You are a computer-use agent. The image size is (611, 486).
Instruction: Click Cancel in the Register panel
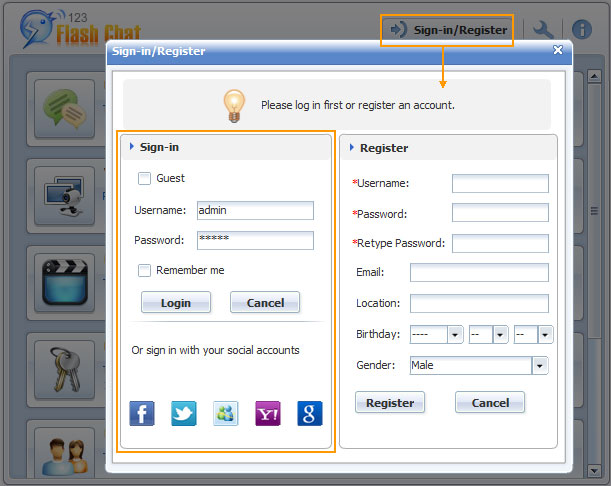coord(490,402)
